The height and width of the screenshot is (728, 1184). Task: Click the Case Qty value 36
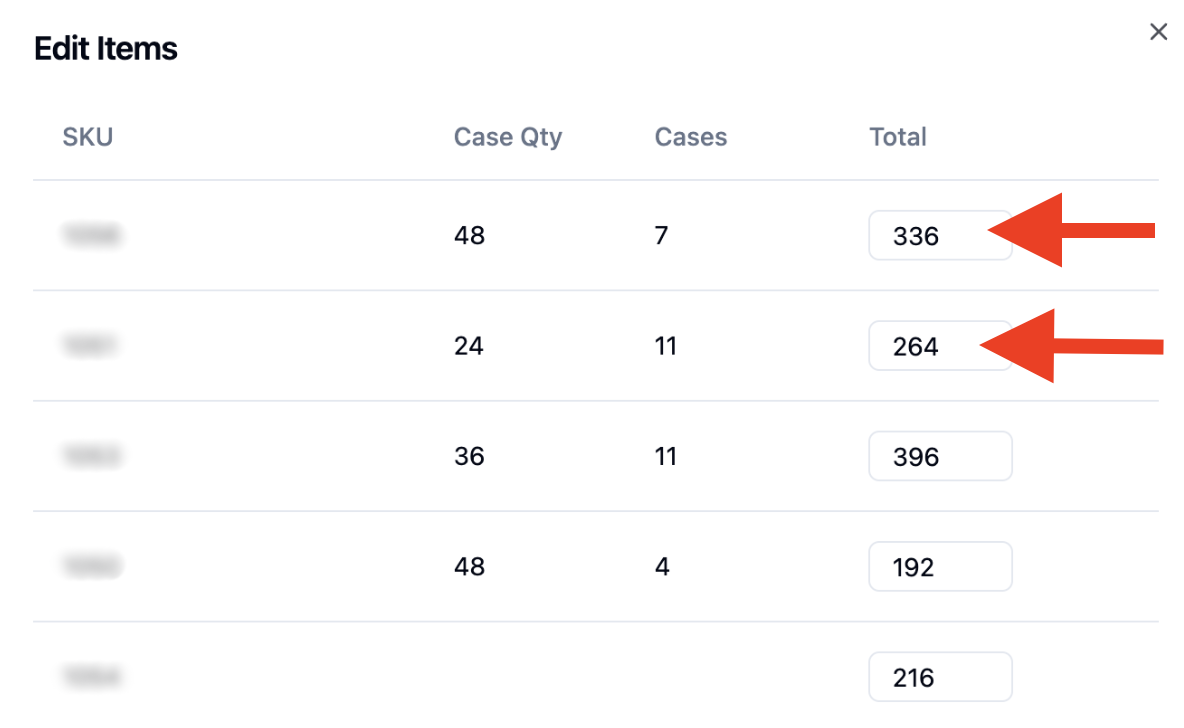[469, 456]
